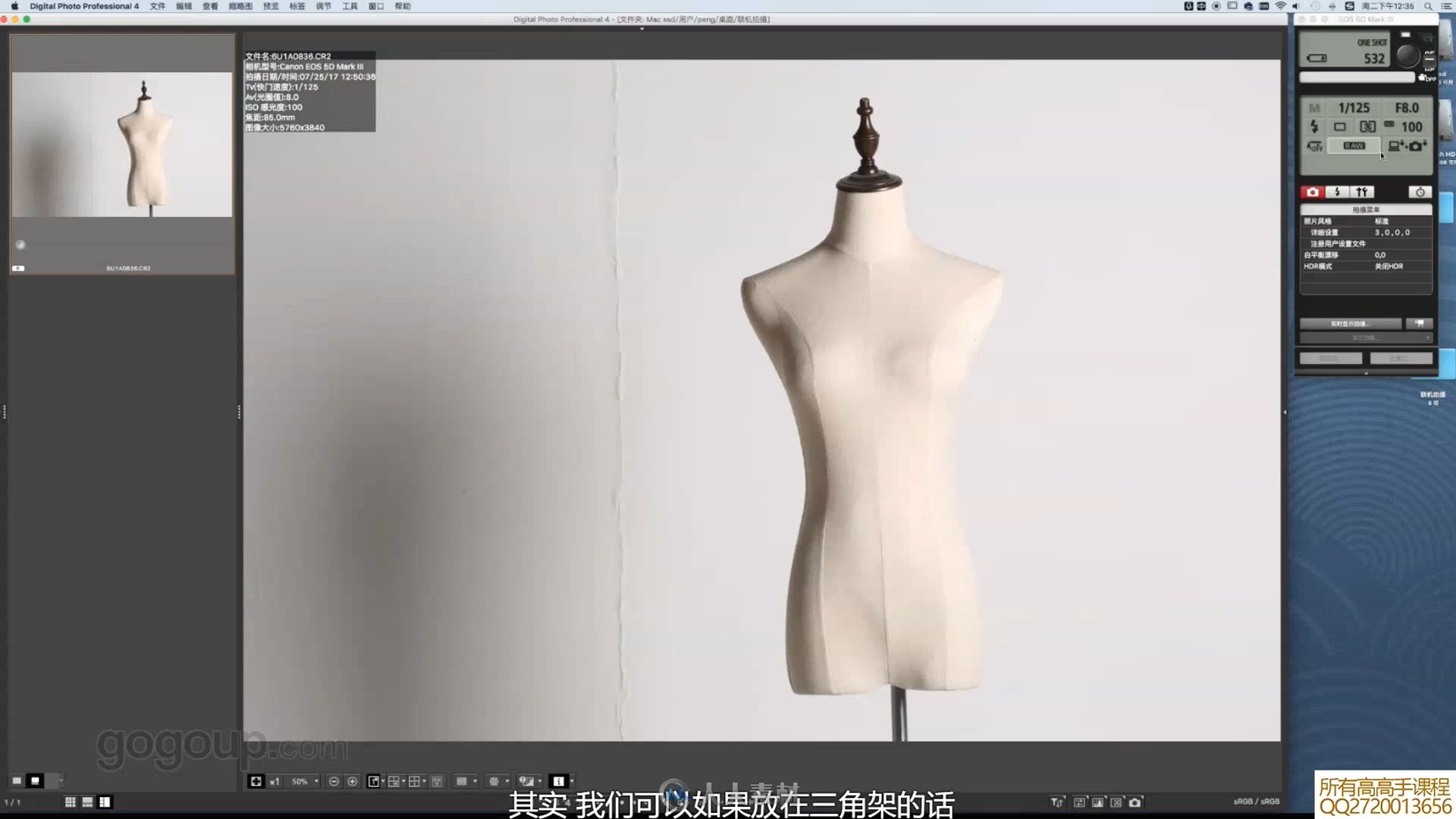The image size is (1456, 819).
Task: Click the multi-image sync display icon
Action: click(x=437, y=781)
